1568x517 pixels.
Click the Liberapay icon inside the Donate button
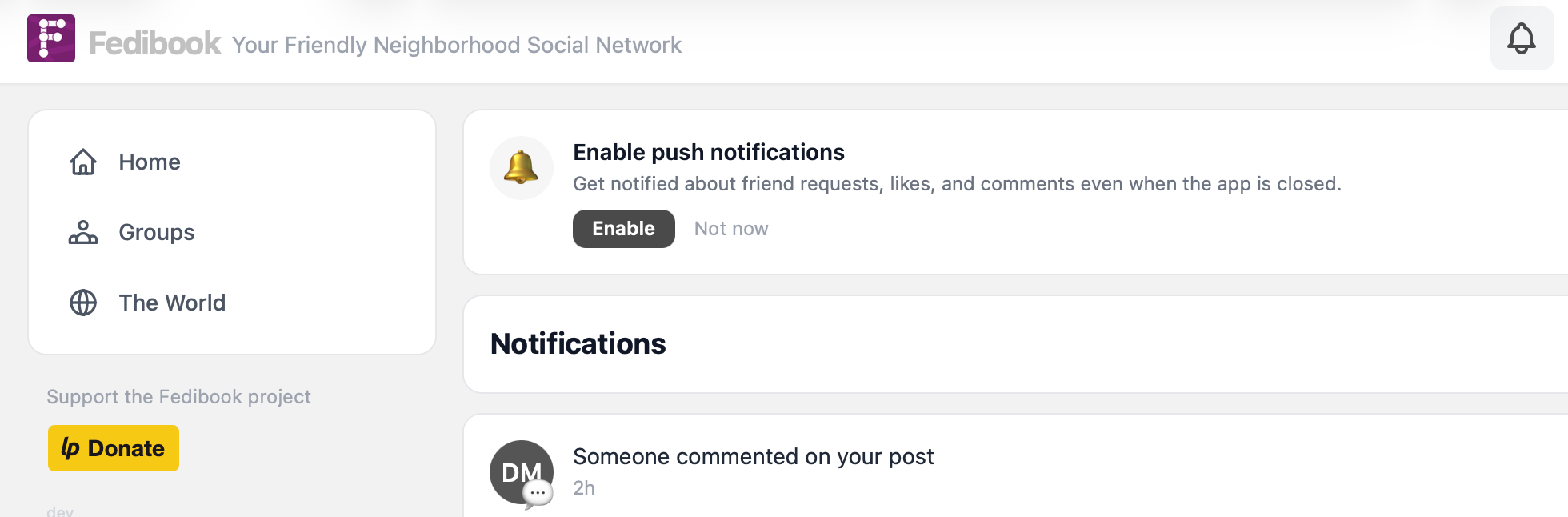click(x=70, y=448)
